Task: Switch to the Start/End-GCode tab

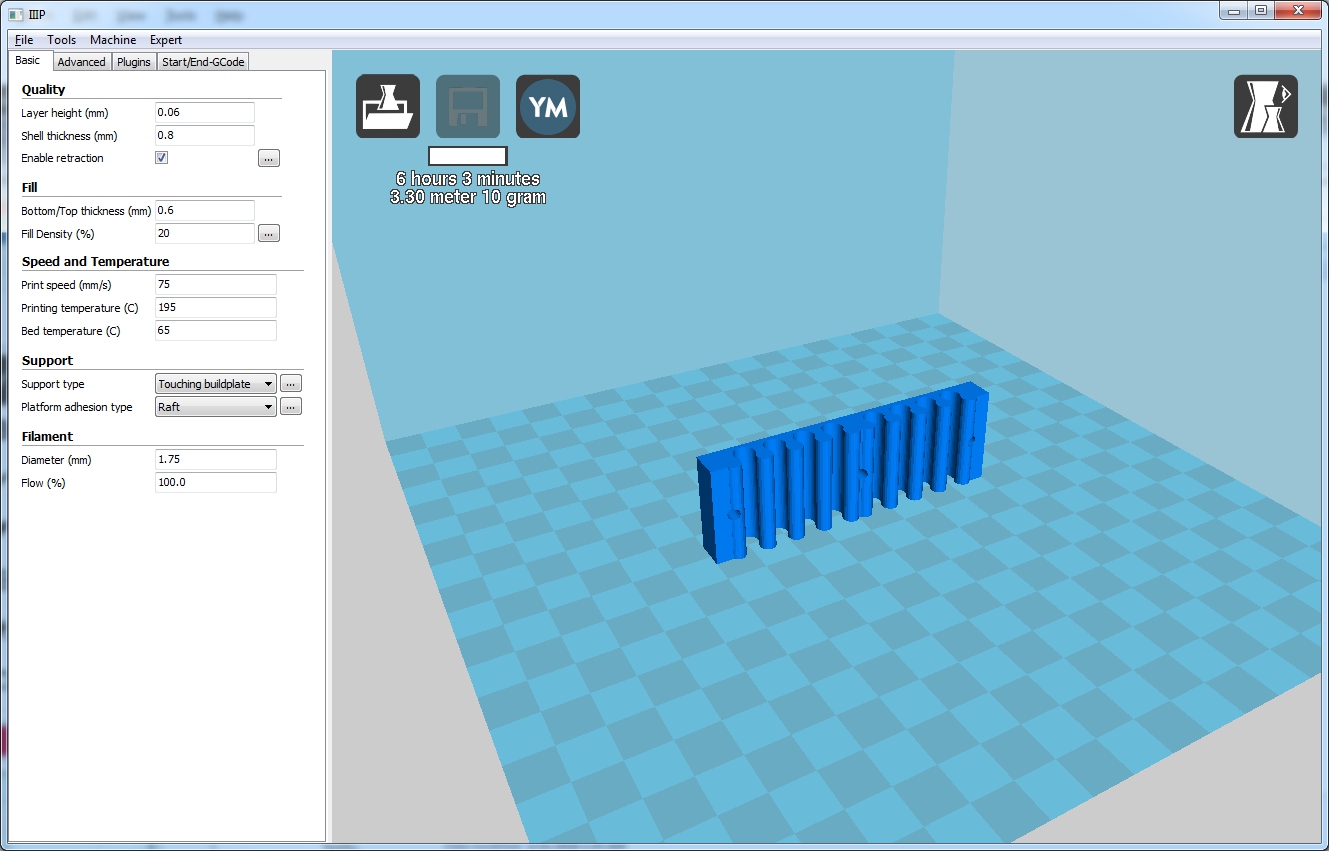Action: click(x=203, y=62)
